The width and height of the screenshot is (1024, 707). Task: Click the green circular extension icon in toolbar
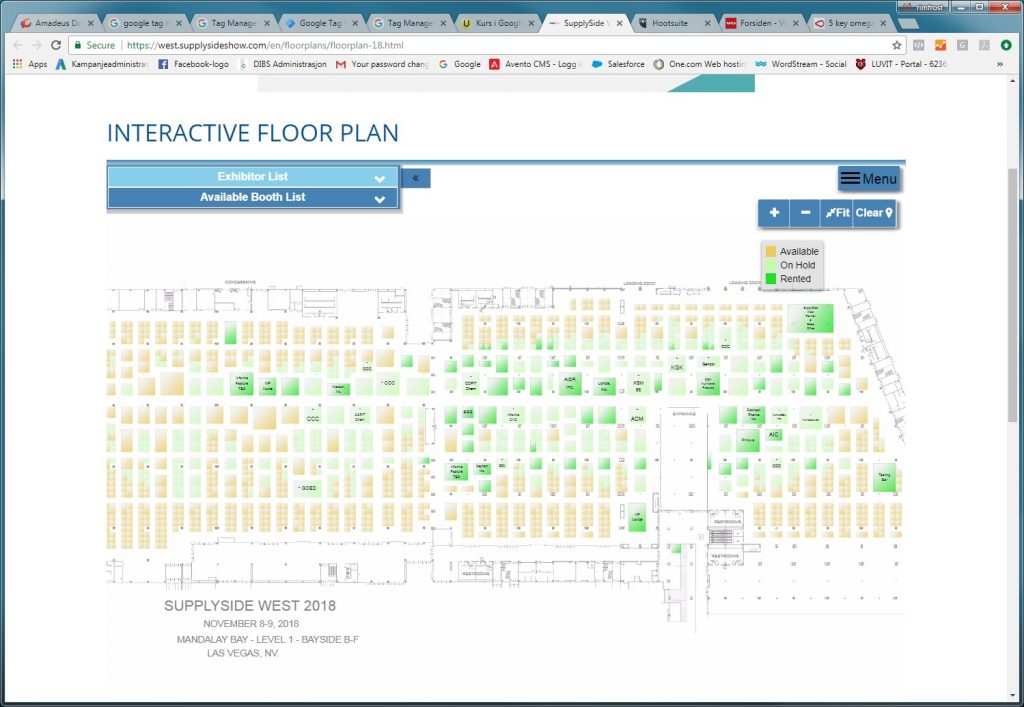[x=1006, y=45]
